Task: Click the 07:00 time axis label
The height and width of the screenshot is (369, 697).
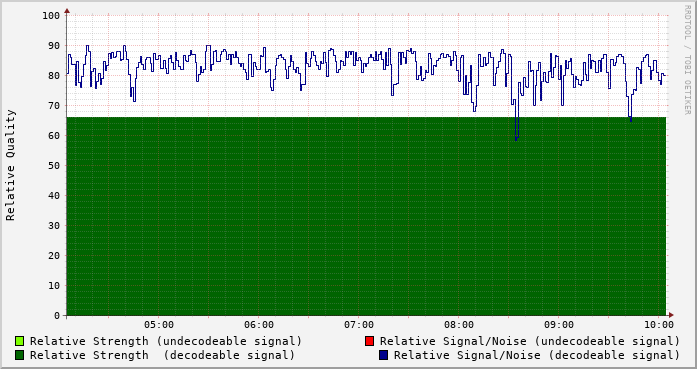Action: pyautogui.click(x=359, y=325)
